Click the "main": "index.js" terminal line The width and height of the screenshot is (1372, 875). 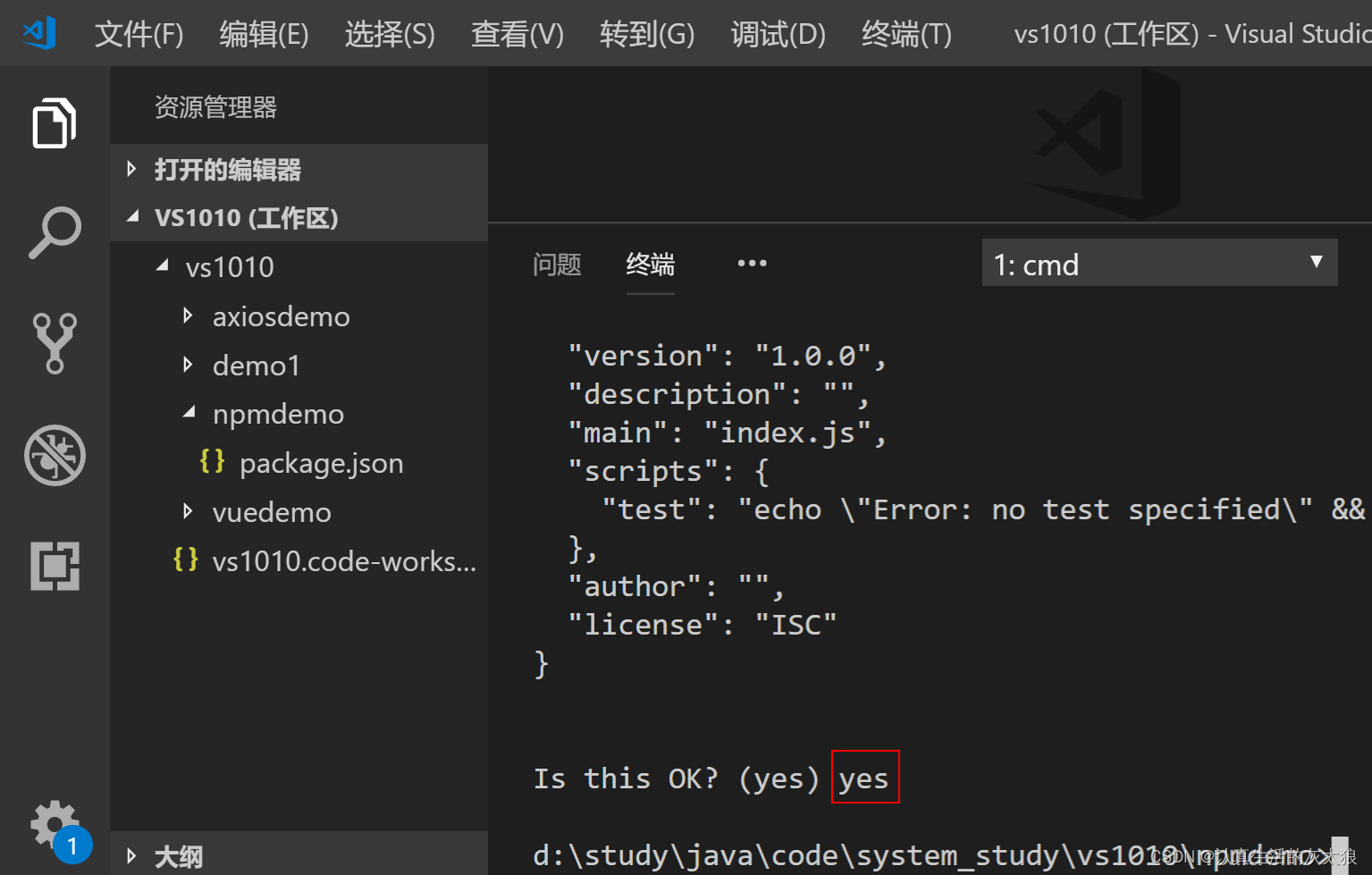pos(728,433)
